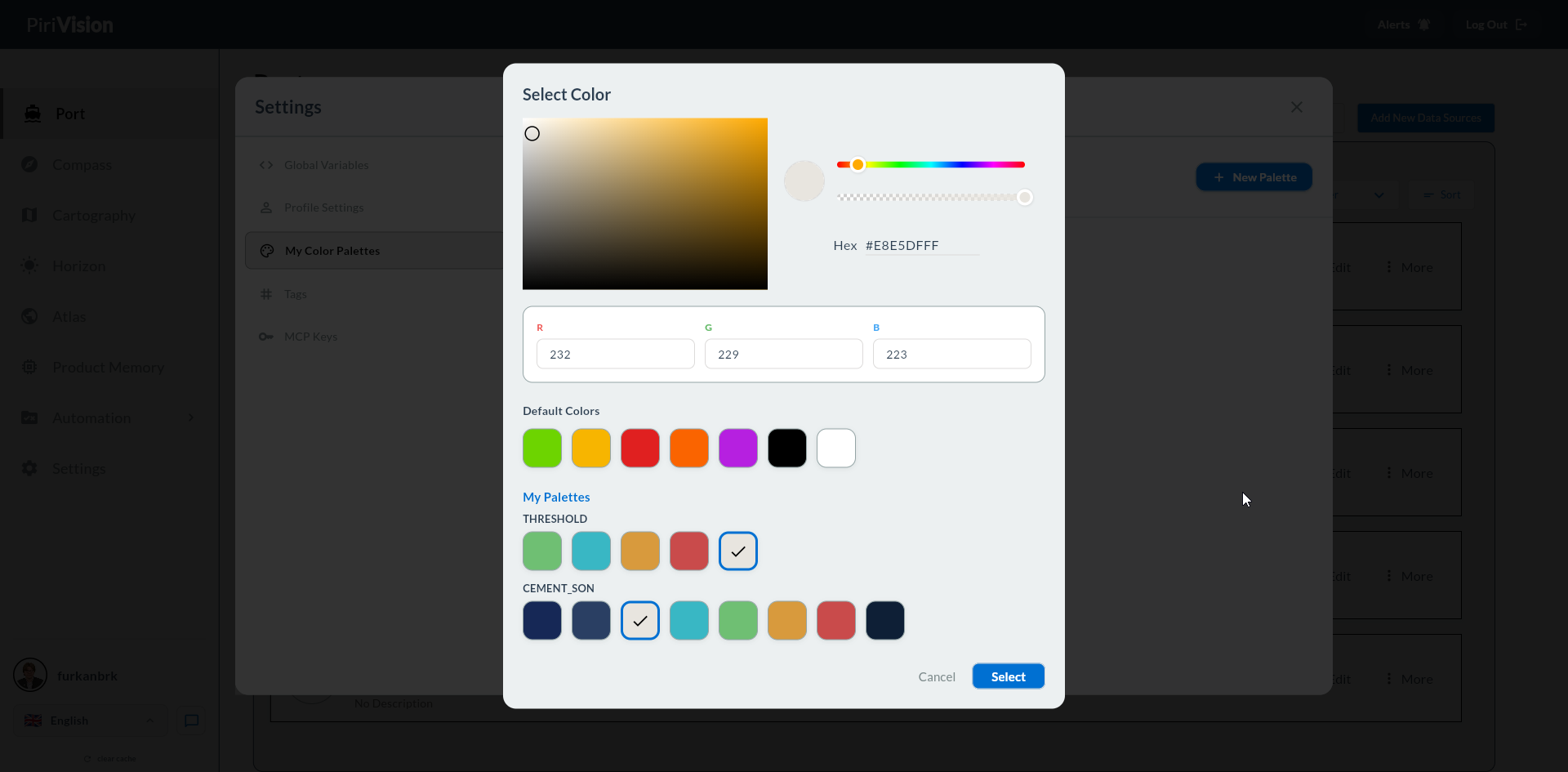
Task: Open Product Memory page
Action: click(x=108, y=367)
